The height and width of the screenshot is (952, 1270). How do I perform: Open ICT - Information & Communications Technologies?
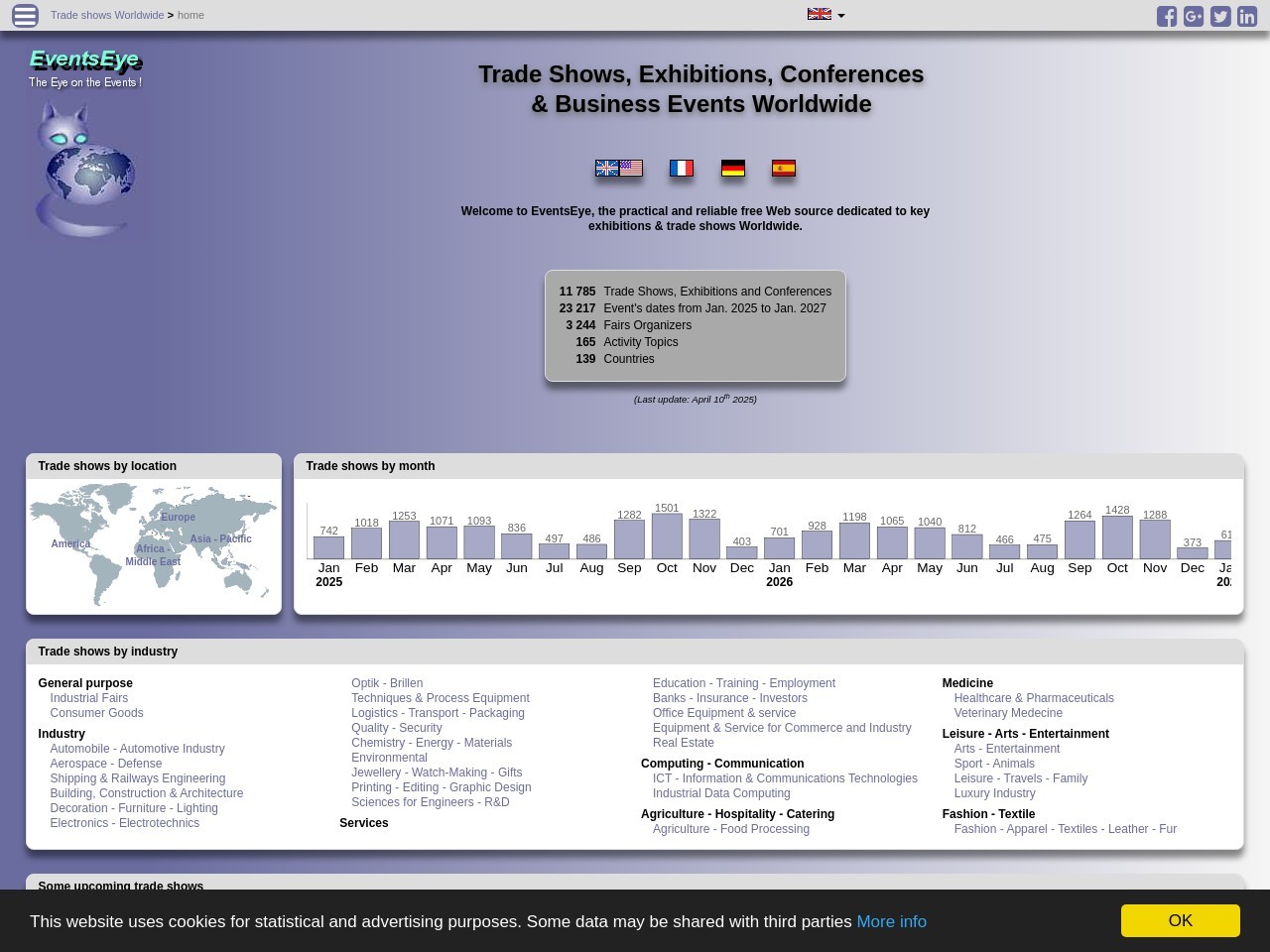(785, 778)
